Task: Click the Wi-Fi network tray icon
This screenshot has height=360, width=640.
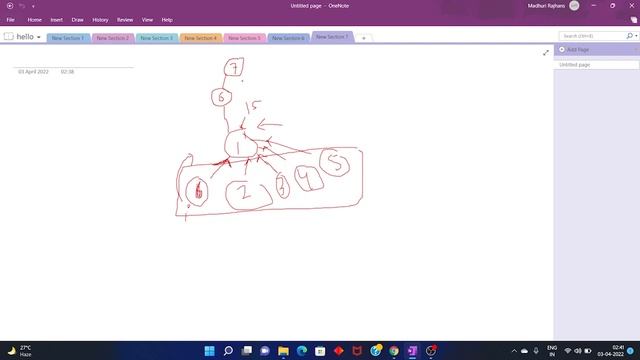Action: click(568, 351)
